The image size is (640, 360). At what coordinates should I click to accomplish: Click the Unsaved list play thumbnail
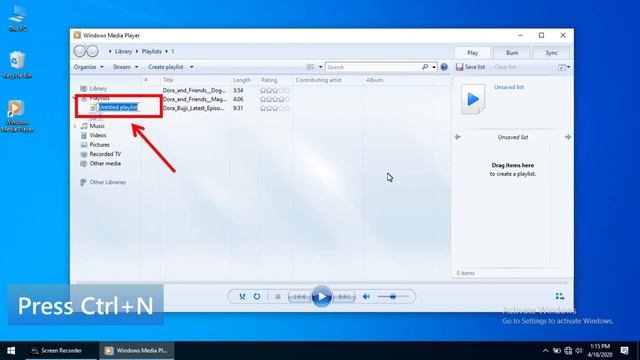(473, 99)
